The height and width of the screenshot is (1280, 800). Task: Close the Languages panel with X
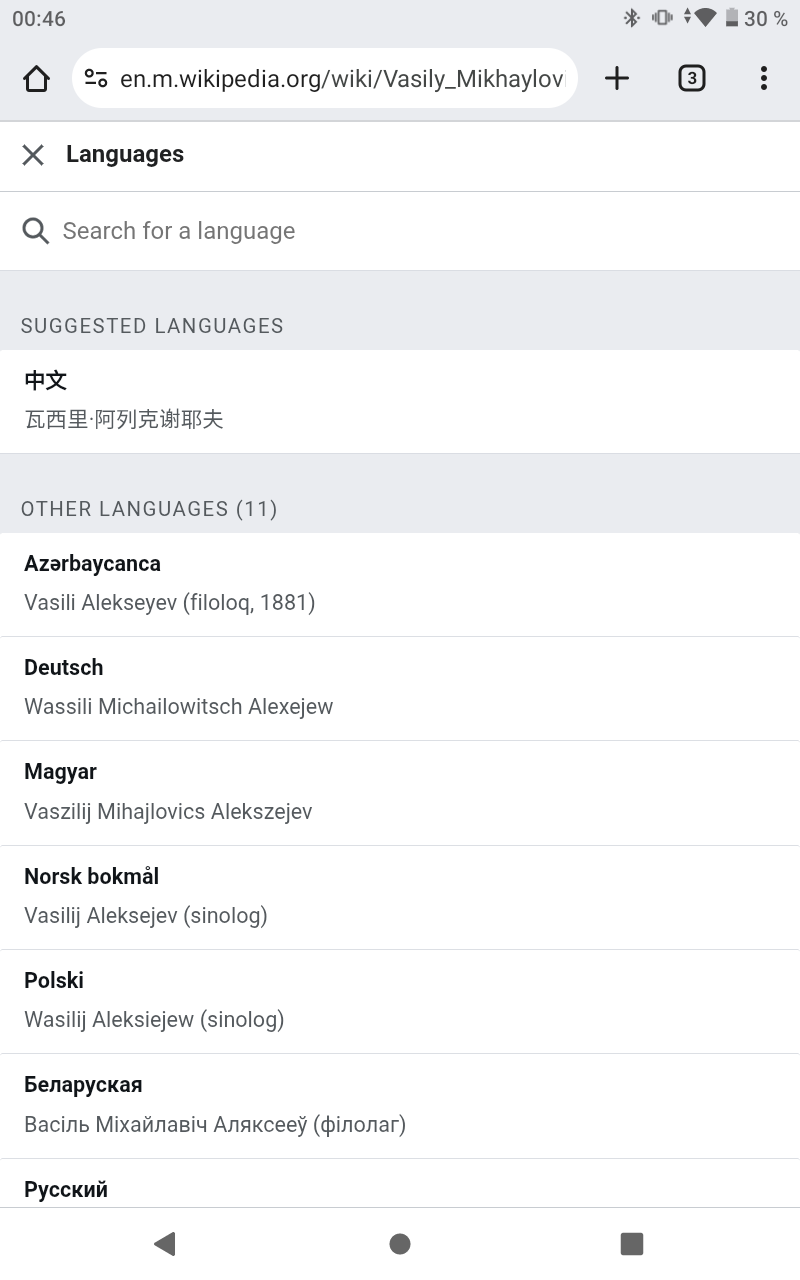33,154
